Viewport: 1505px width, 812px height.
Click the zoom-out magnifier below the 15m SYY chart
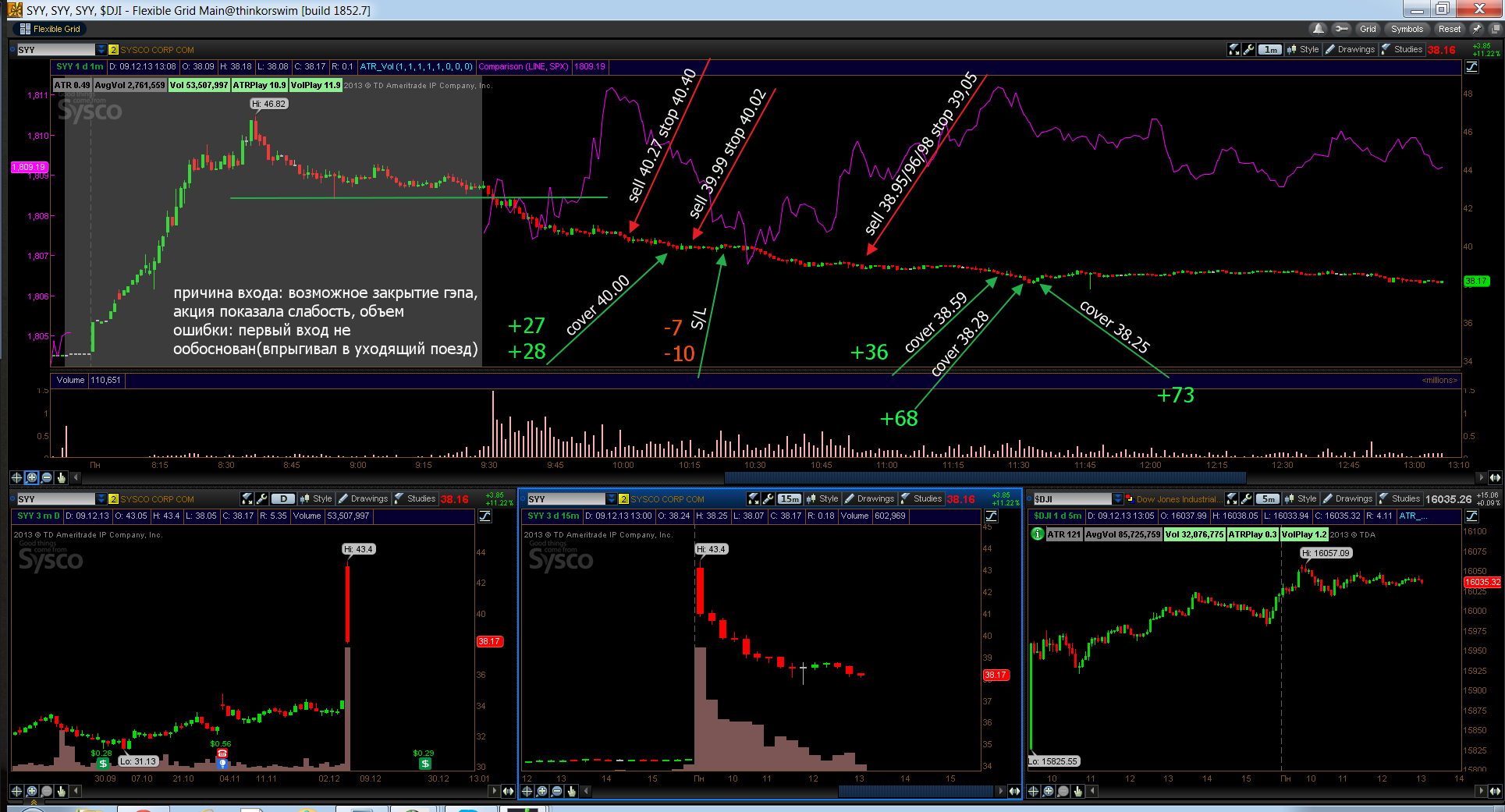(x=557, y=791)
